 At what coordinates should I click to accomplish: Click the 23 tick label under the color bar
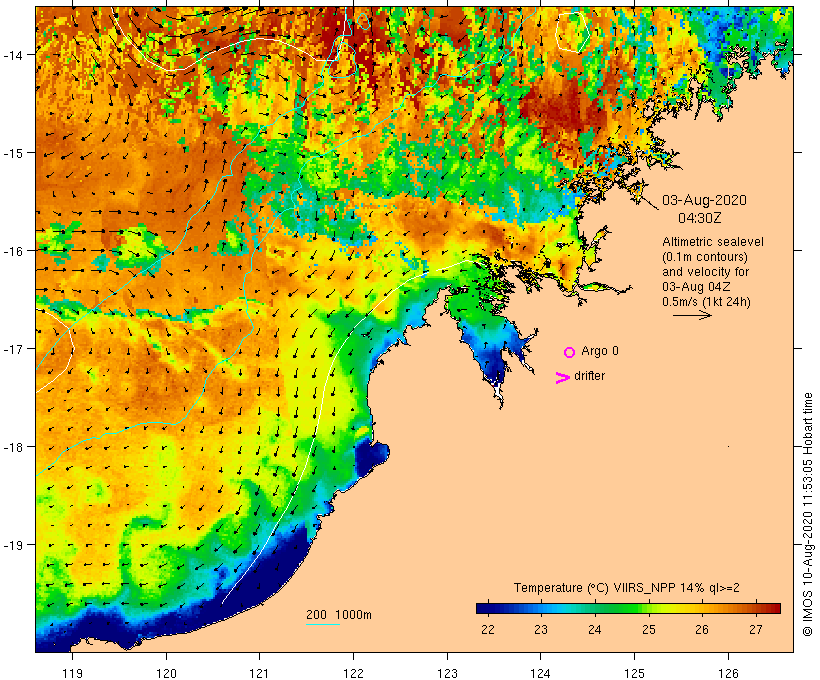tap(541, 630)
